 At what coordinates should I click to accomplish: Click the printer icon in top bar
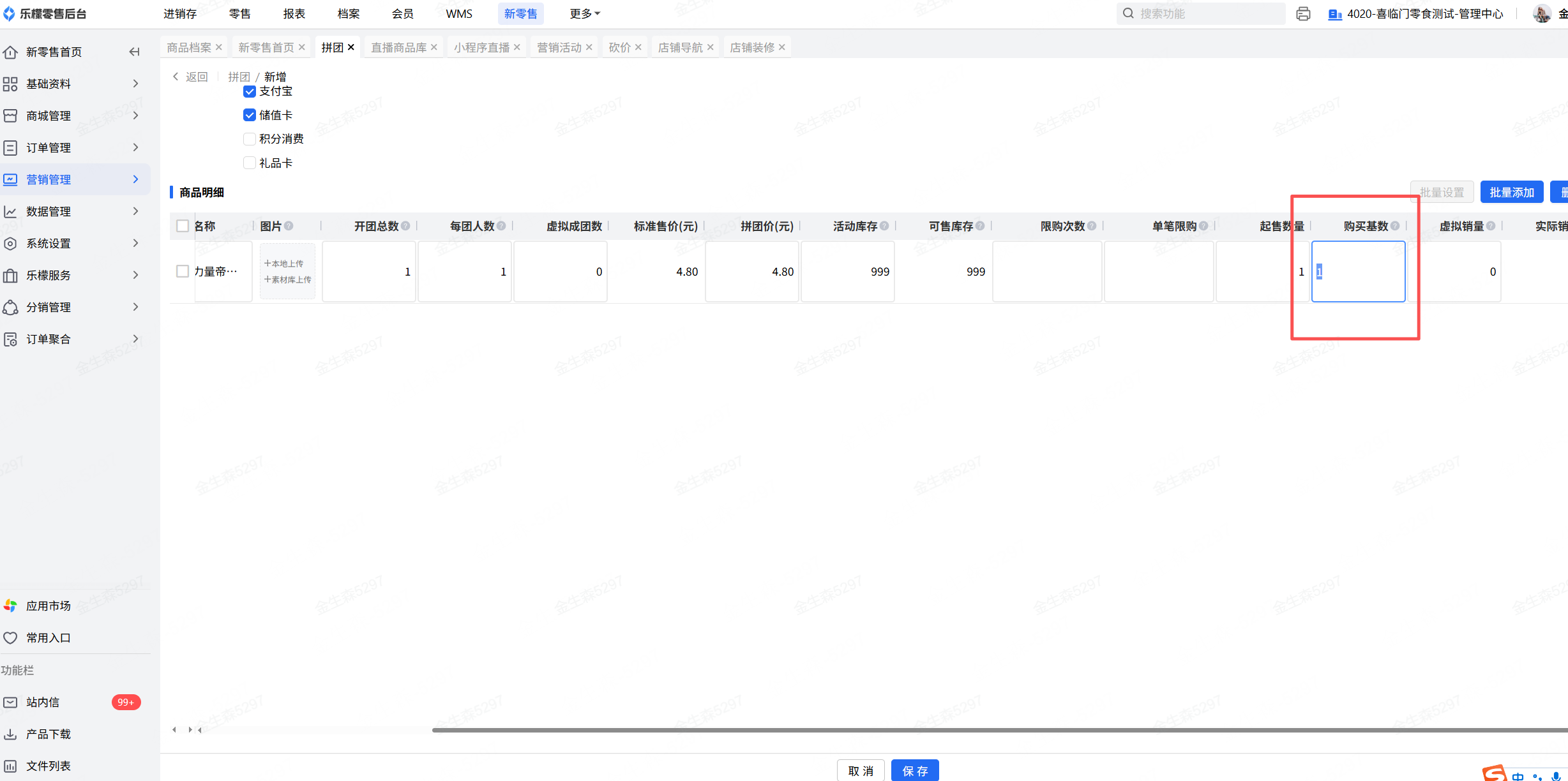click(x=1303, y=13)
